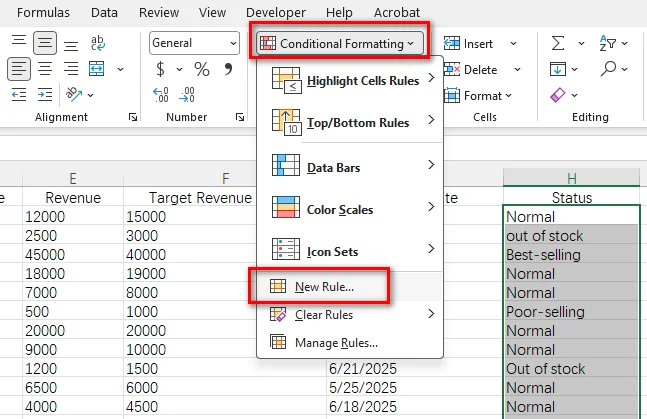Switch to Data tab
The image size is (647, 419).
click(104, 12)
